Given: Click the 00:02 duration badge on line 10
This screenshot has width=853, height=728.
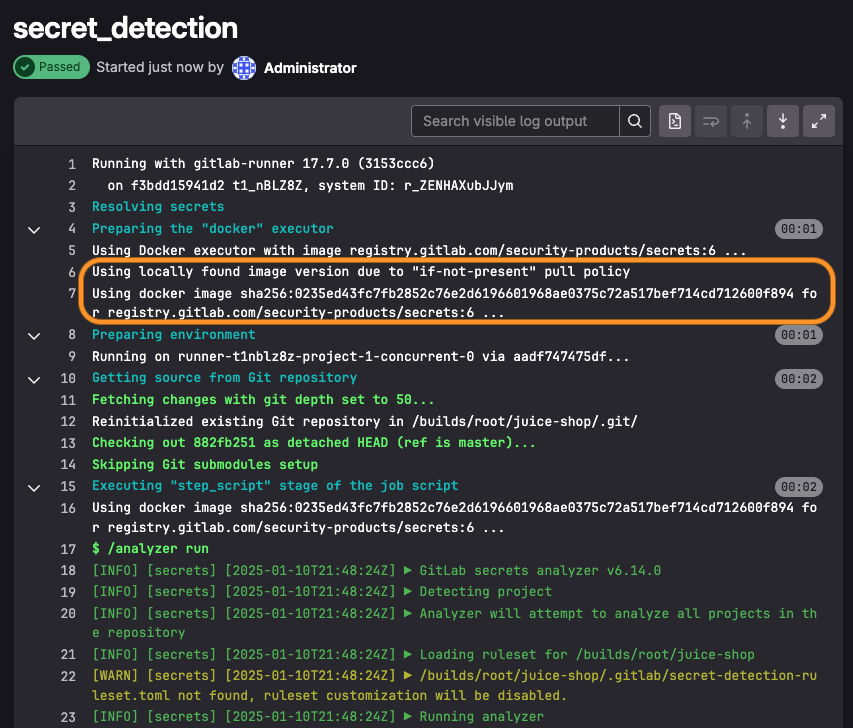Looking at the screenshot, I should pos(799,379).
